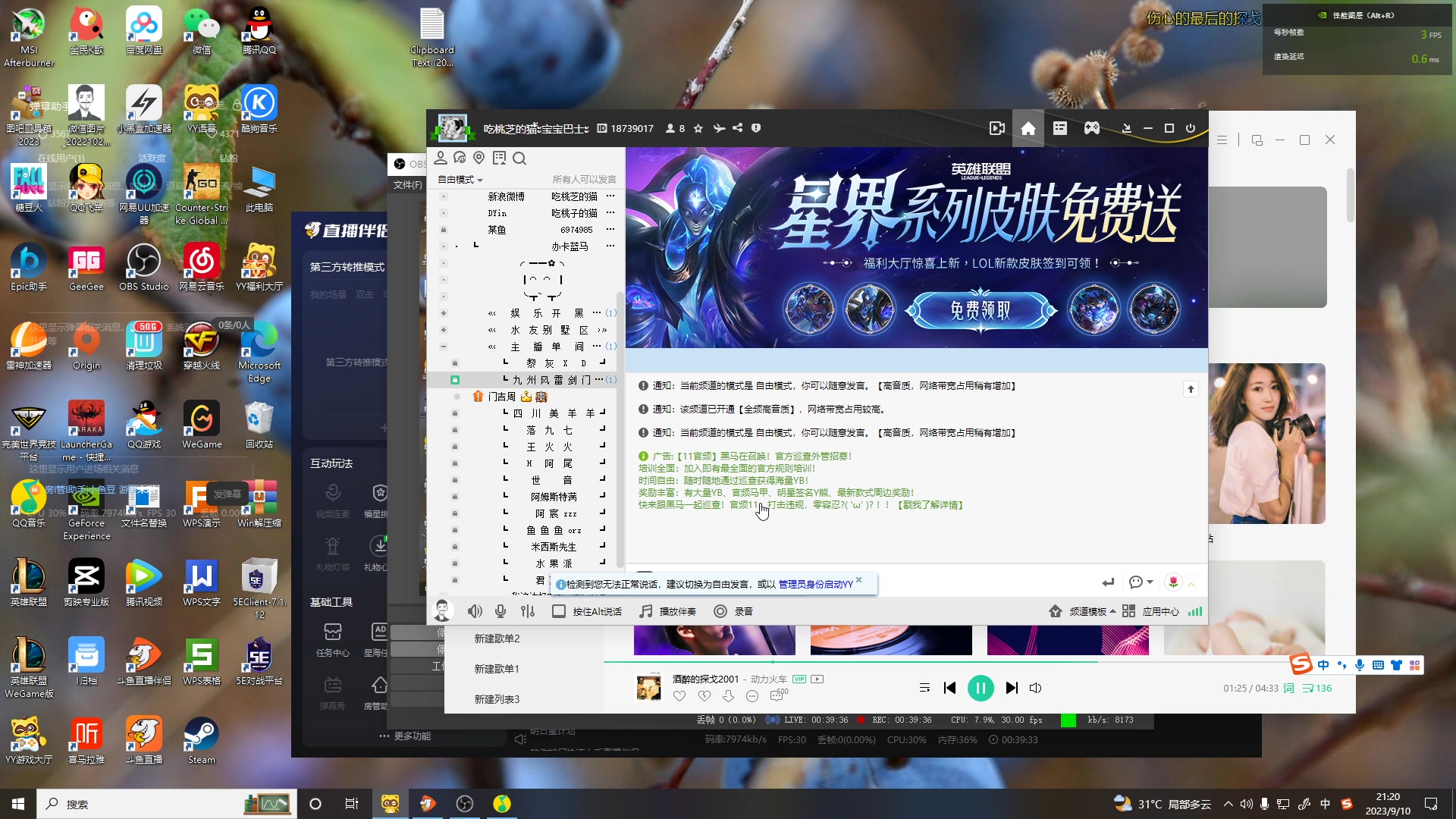Click the 播放伴奏 button
The image size is (1456, 819).
pyautogui.click(x=667, y=611)
